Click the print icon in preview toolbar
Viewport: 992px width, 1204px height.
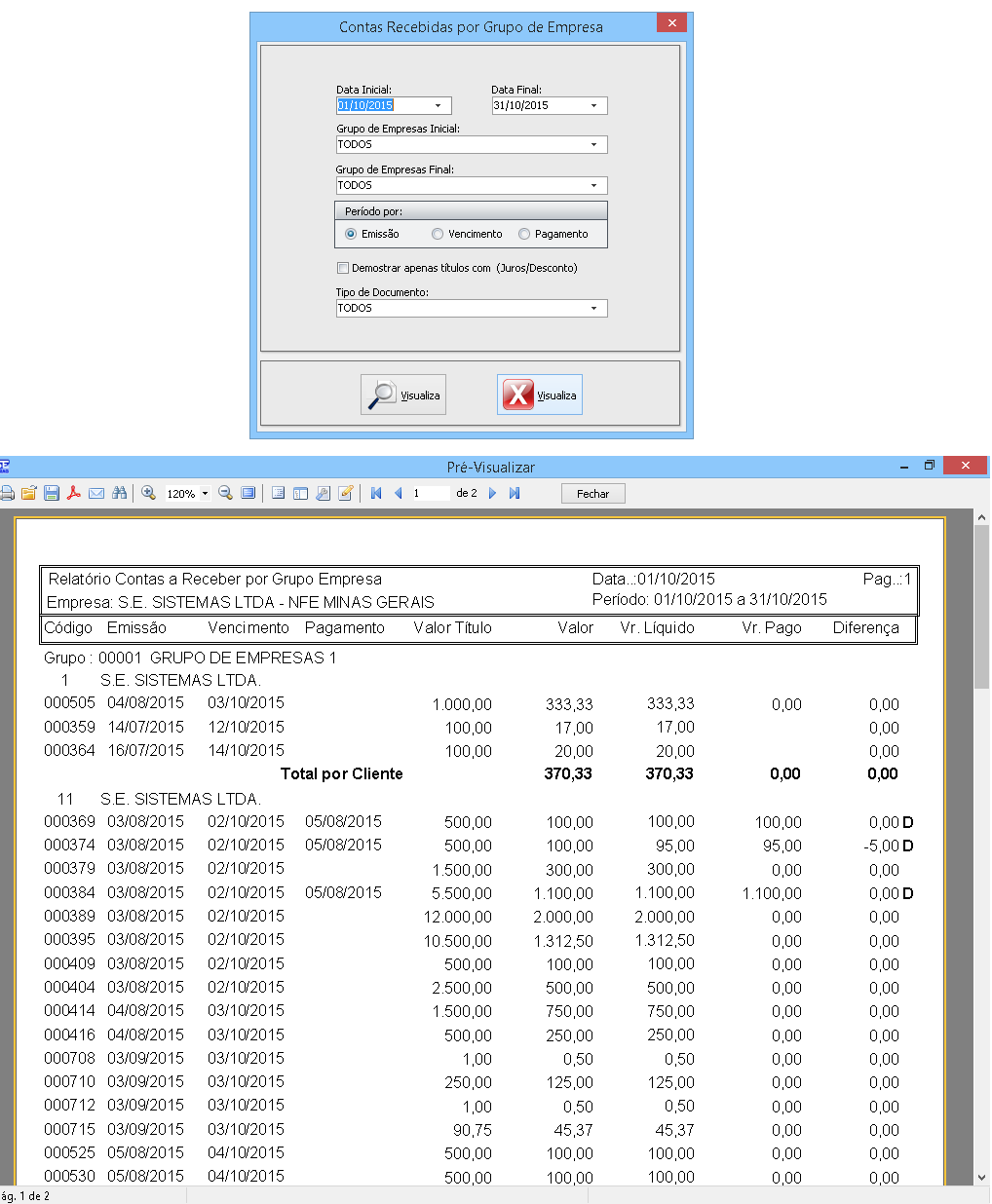tap(7, 494)
